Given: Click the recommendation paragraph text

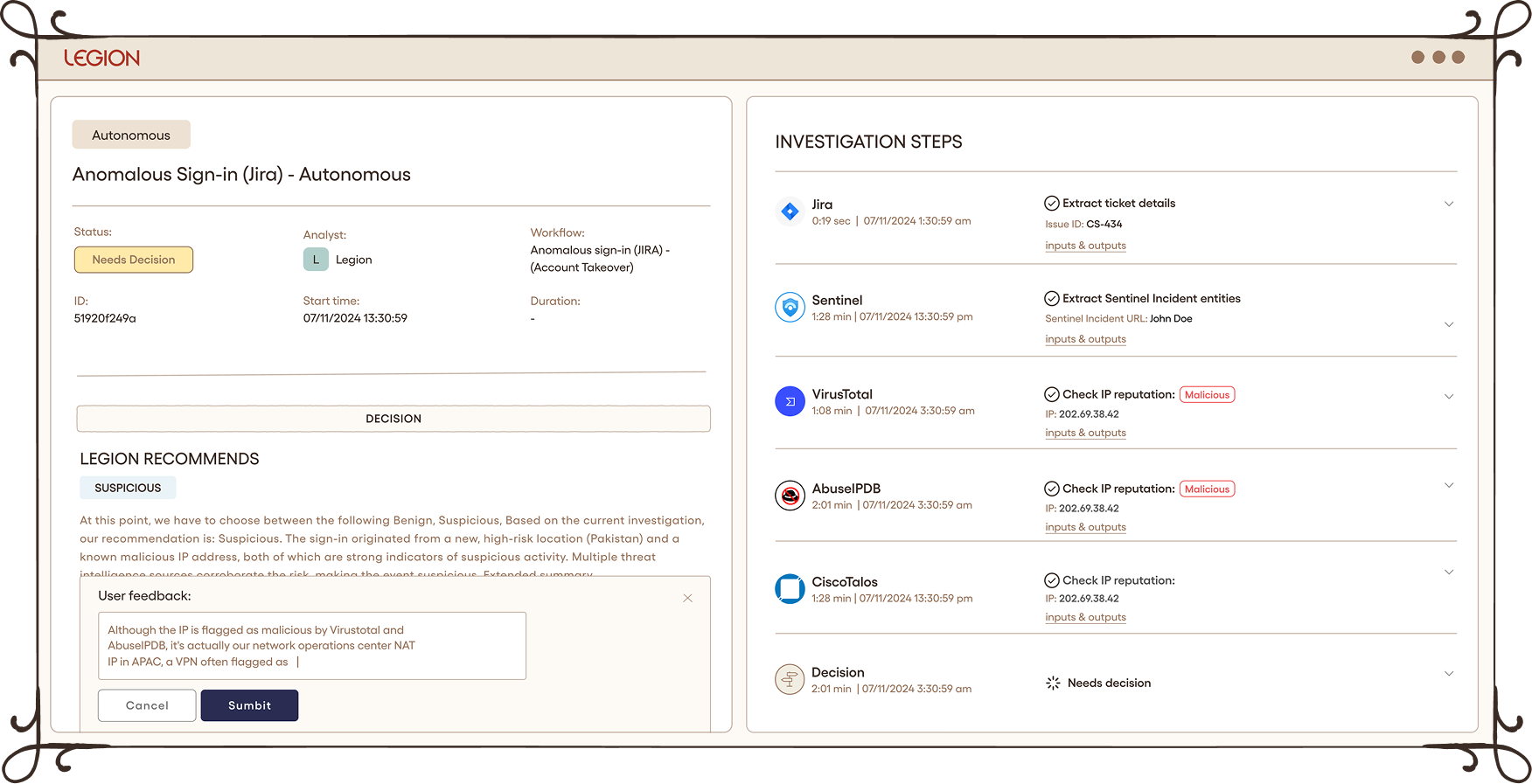Looking at the screenshot, I should [x=392, y=547].
